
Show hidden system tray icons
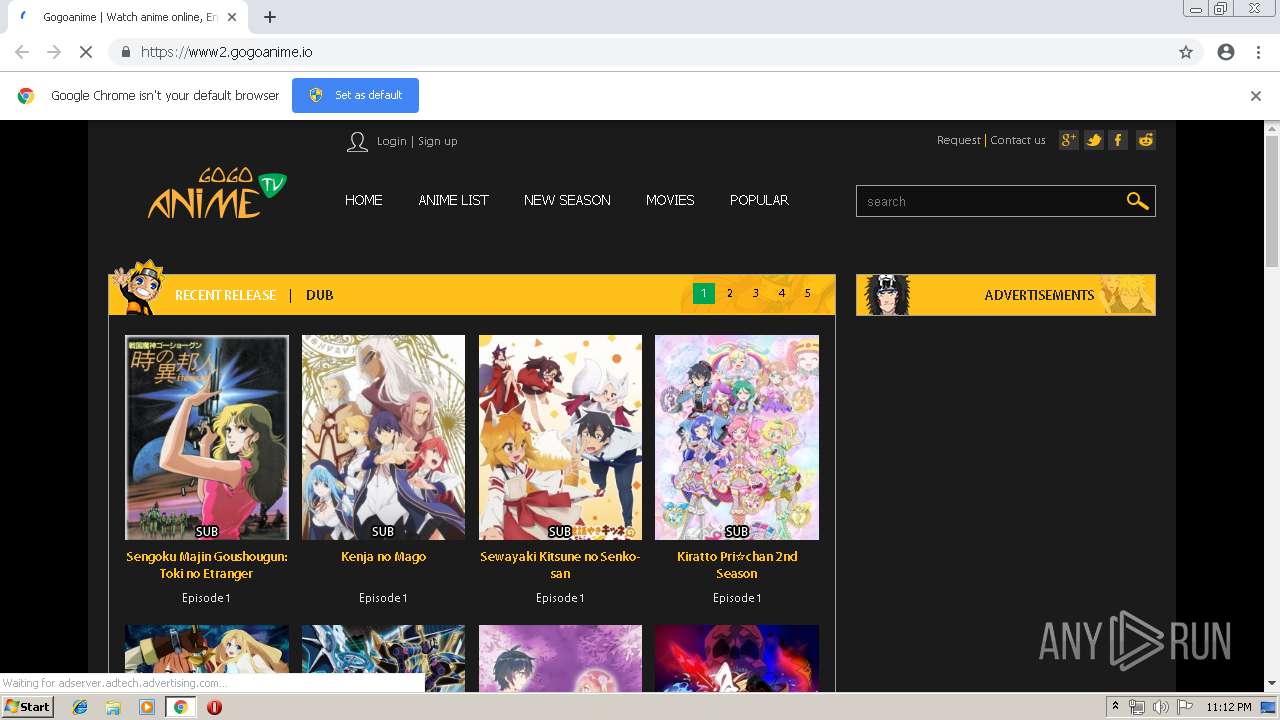tap(1115, 707)
